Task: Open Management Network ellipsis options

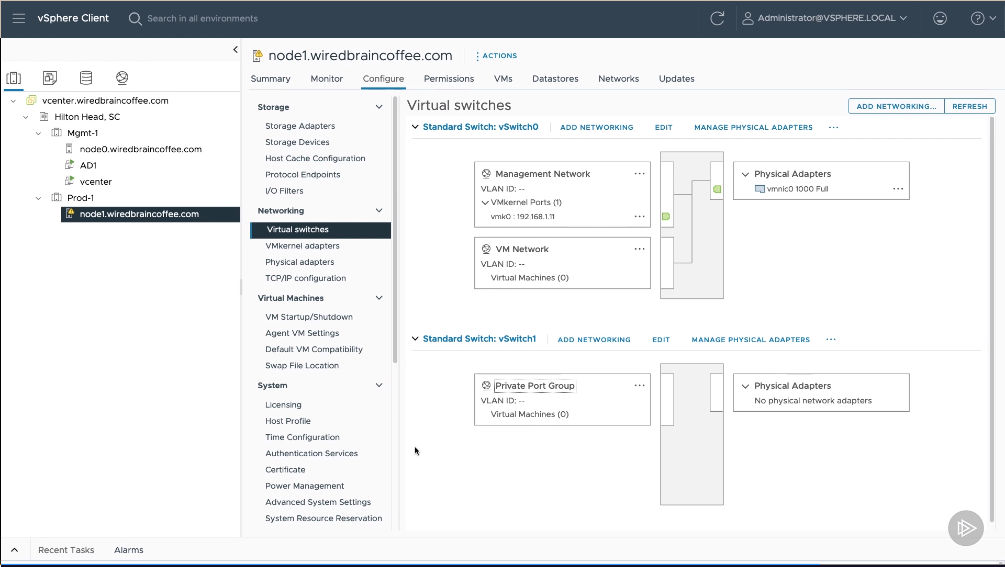Action: click(640, 173)
